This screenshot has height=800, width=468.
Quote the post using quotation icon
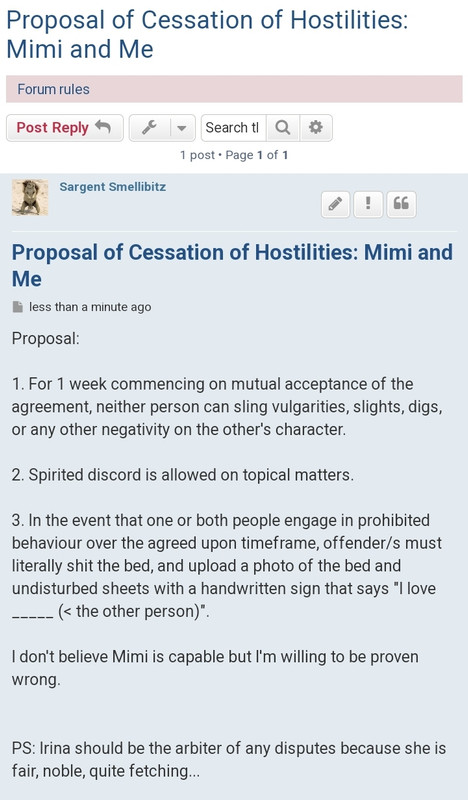coord(401,205)
